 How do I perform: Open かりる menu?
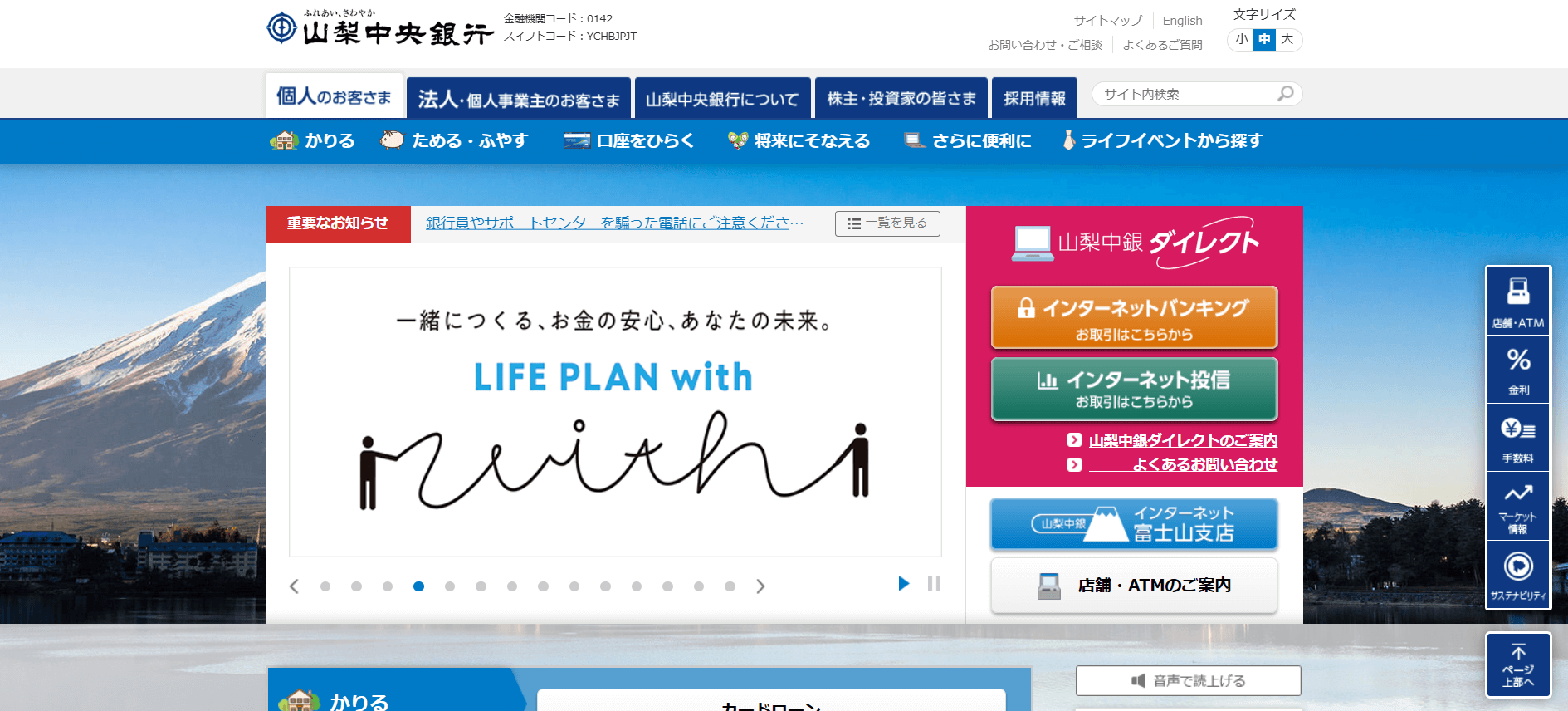(x=313, y=140)
